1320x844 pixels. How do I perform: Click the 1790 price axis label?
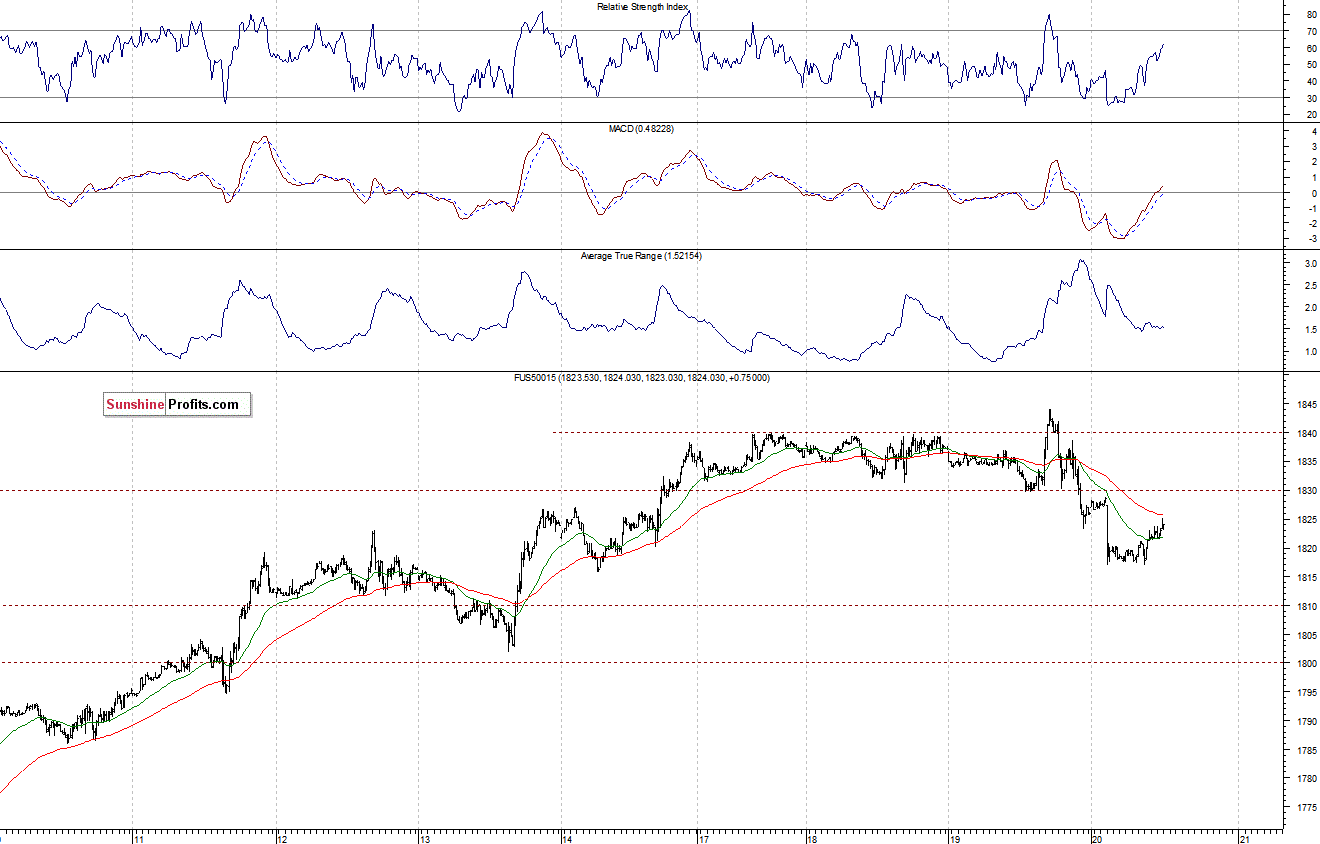click(x=1306, y=721)
